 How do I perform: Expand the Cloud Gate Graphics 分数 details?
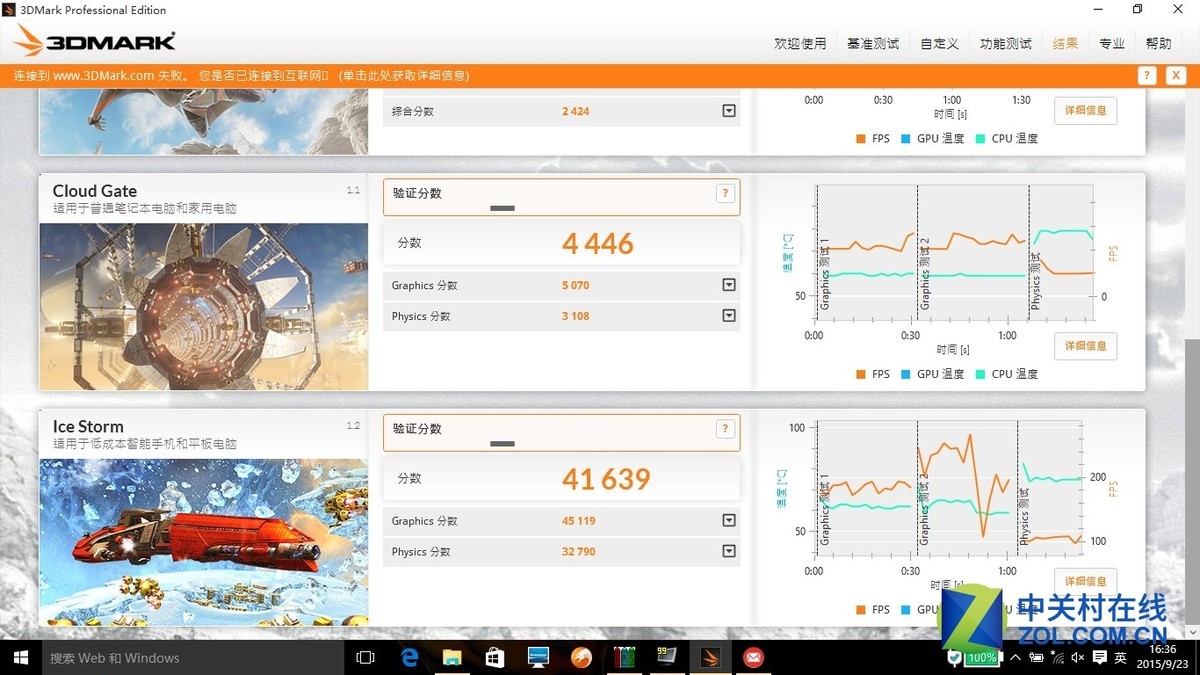tap(729, 285)
